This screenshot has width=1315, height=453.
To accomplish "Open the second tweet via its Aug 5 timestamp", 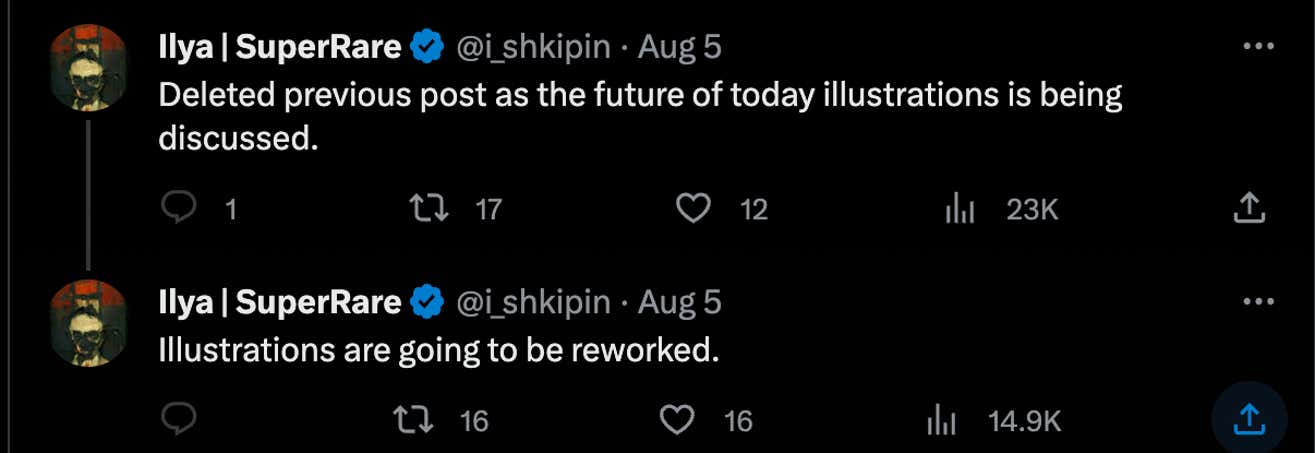I will pyautogui.click(x=679, y=301).
